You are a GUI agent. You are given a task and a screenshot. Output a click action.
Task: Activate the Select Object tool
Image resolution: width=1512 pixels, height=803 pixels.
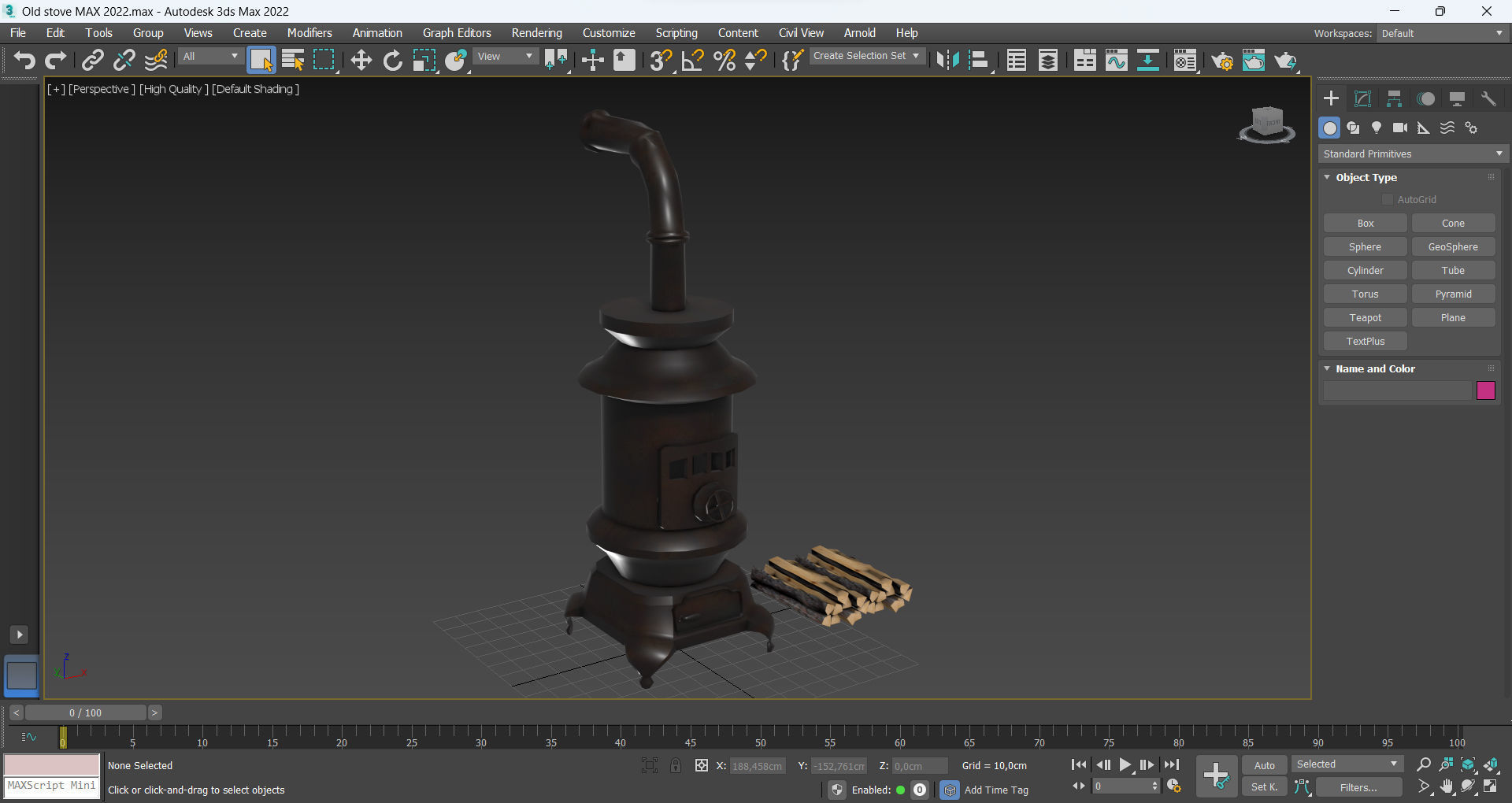click(x=261, y=61)
